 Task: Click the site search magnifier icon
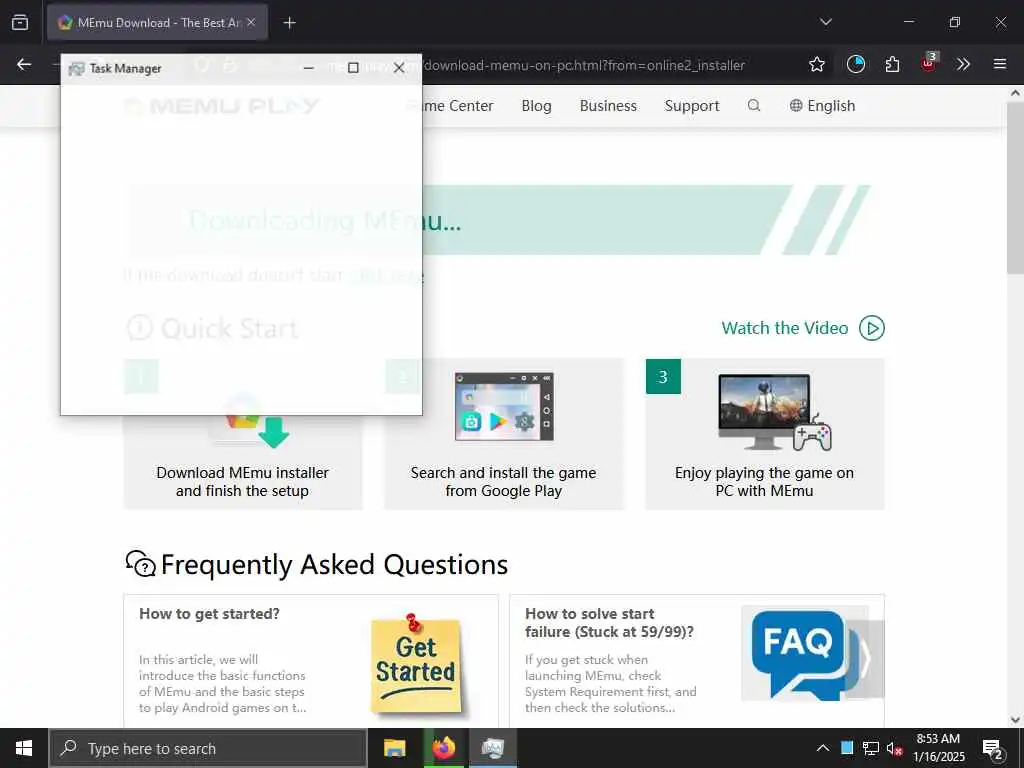click(754, 106)
